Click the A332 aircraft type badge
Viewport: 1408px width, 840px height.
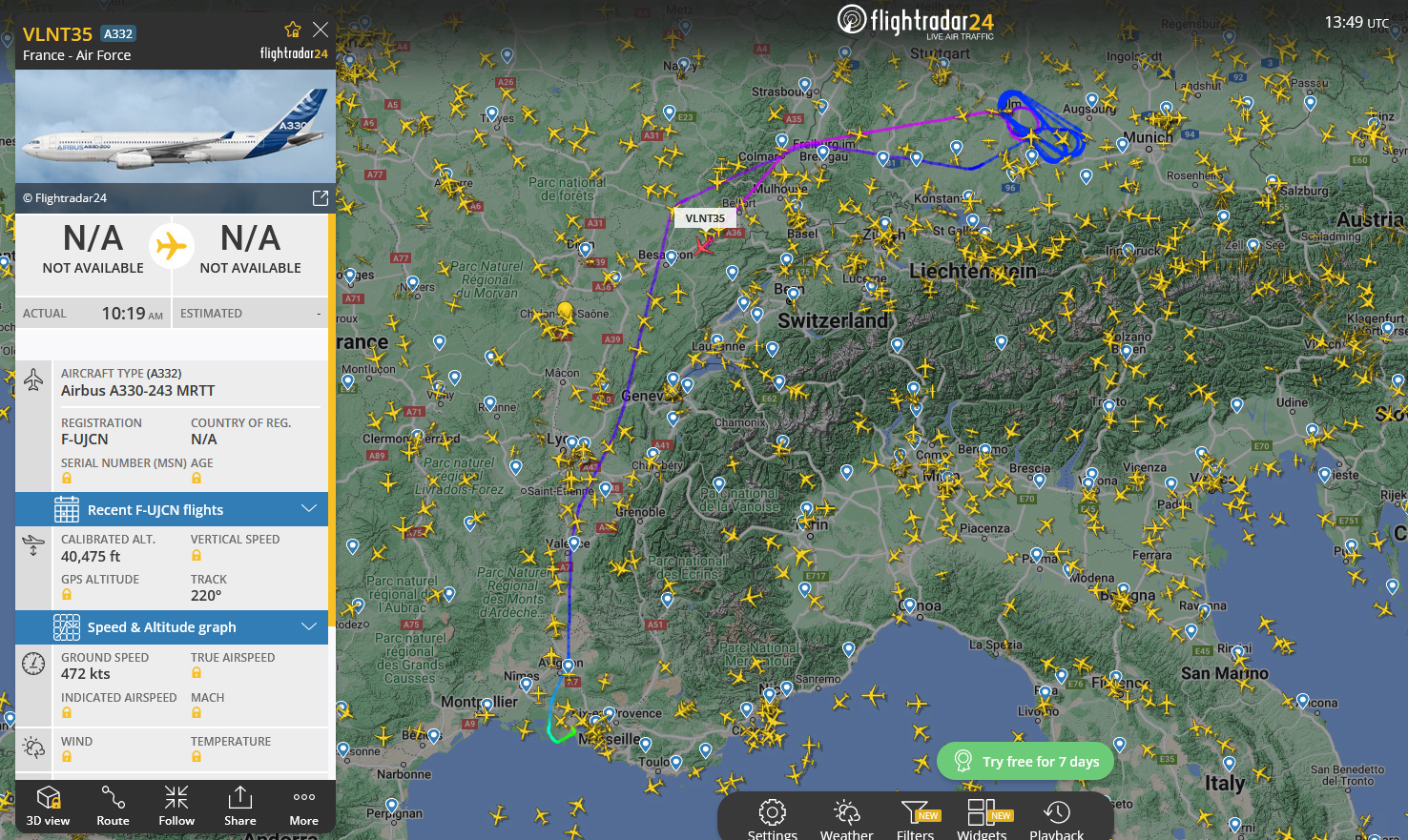(x=118, y=33)
